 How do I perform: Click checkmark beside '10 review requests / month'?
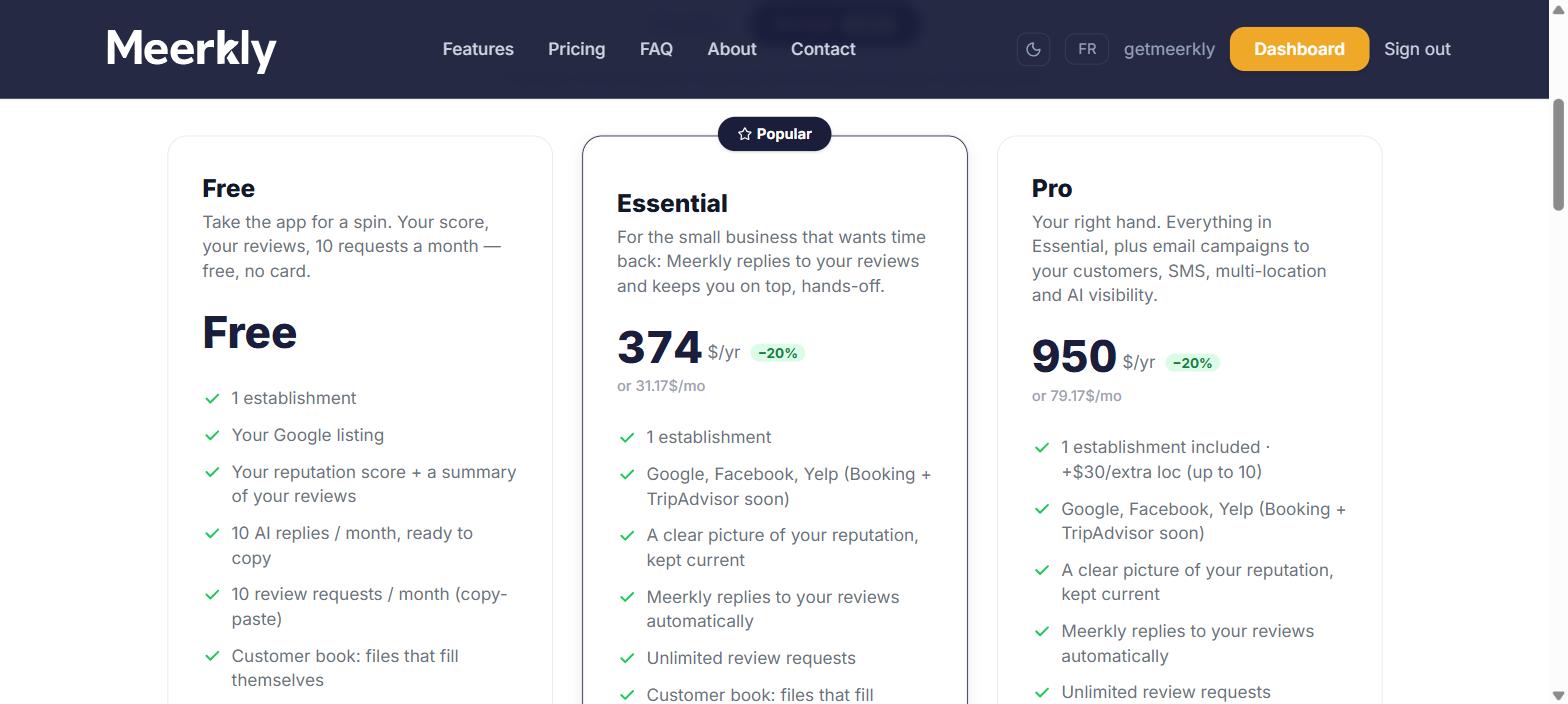pos(212,594)
